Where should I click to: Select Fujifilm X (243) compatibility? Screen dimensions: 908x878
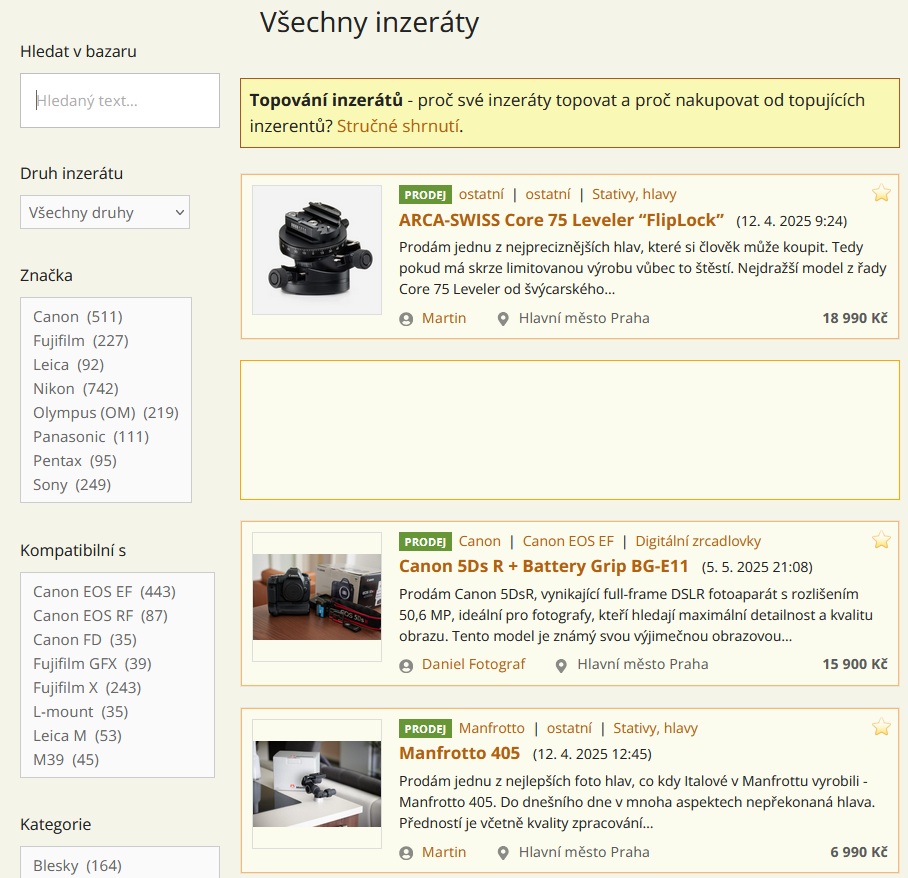tap(87, 688)
